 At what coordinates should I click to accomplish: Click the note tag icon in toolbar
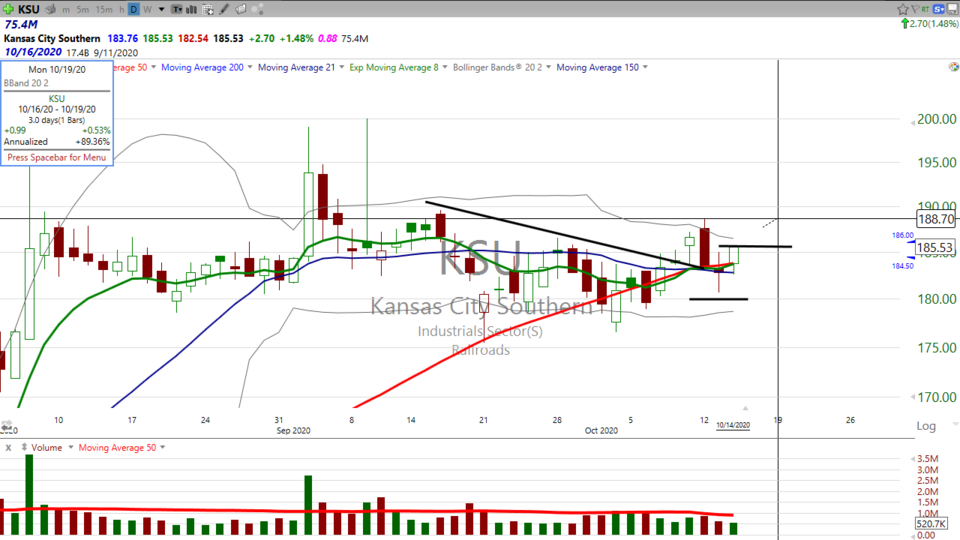point(241,9)
